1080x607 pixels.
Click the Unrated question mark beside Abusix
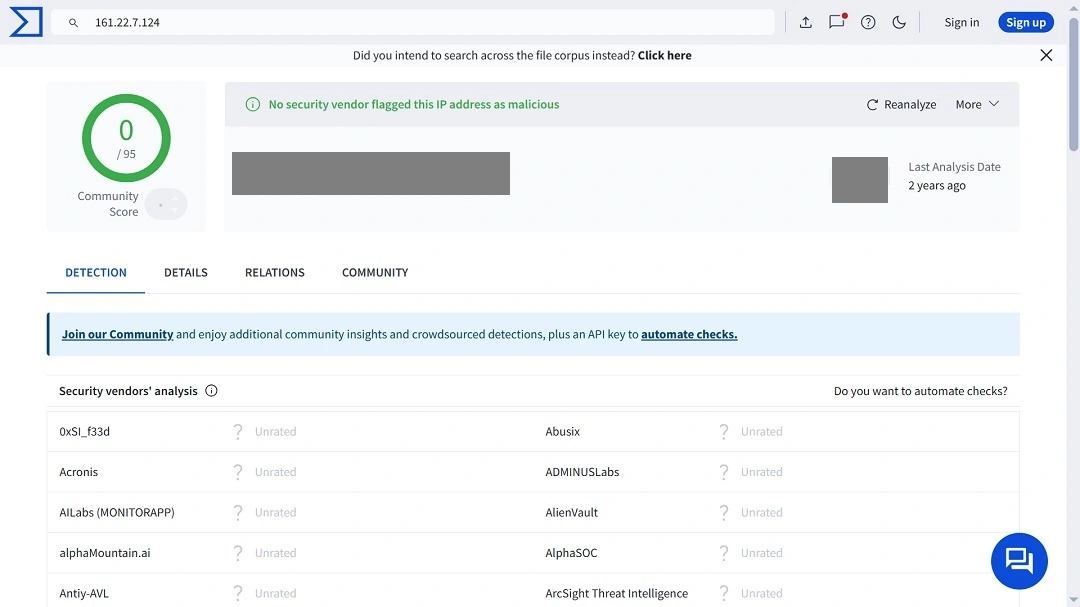724,431
